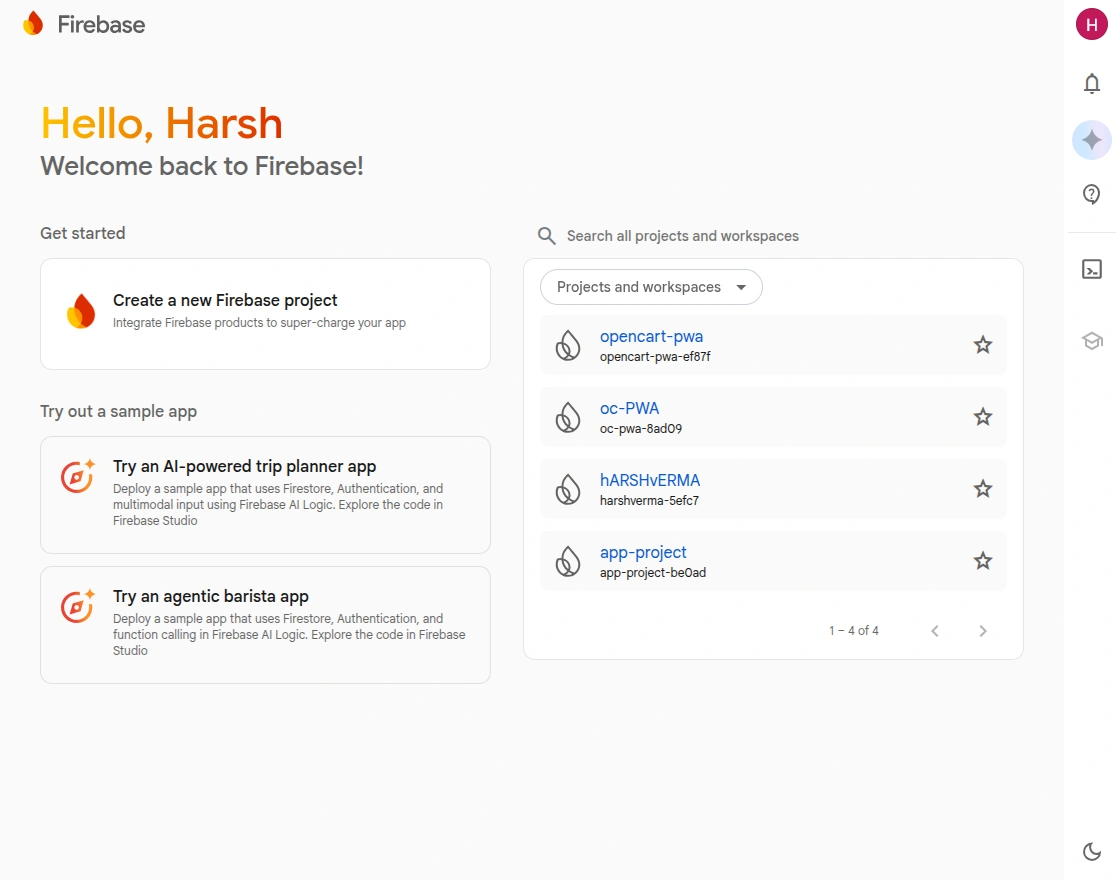Click the search magnifier icon
The image size is (1120, 880).
[x=546, y=236]
